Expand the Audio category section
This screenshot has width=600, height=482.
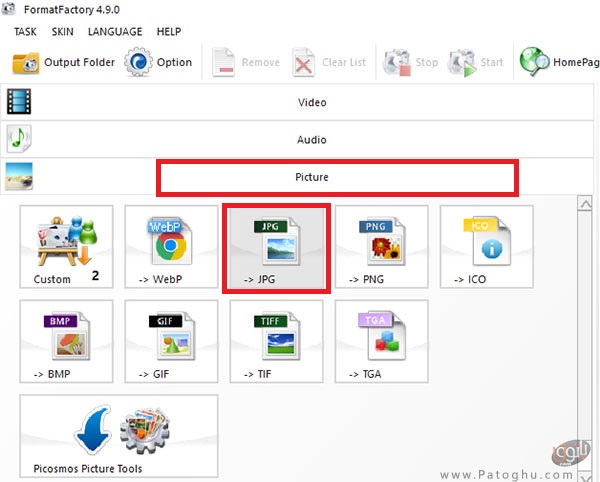(297, 140)
